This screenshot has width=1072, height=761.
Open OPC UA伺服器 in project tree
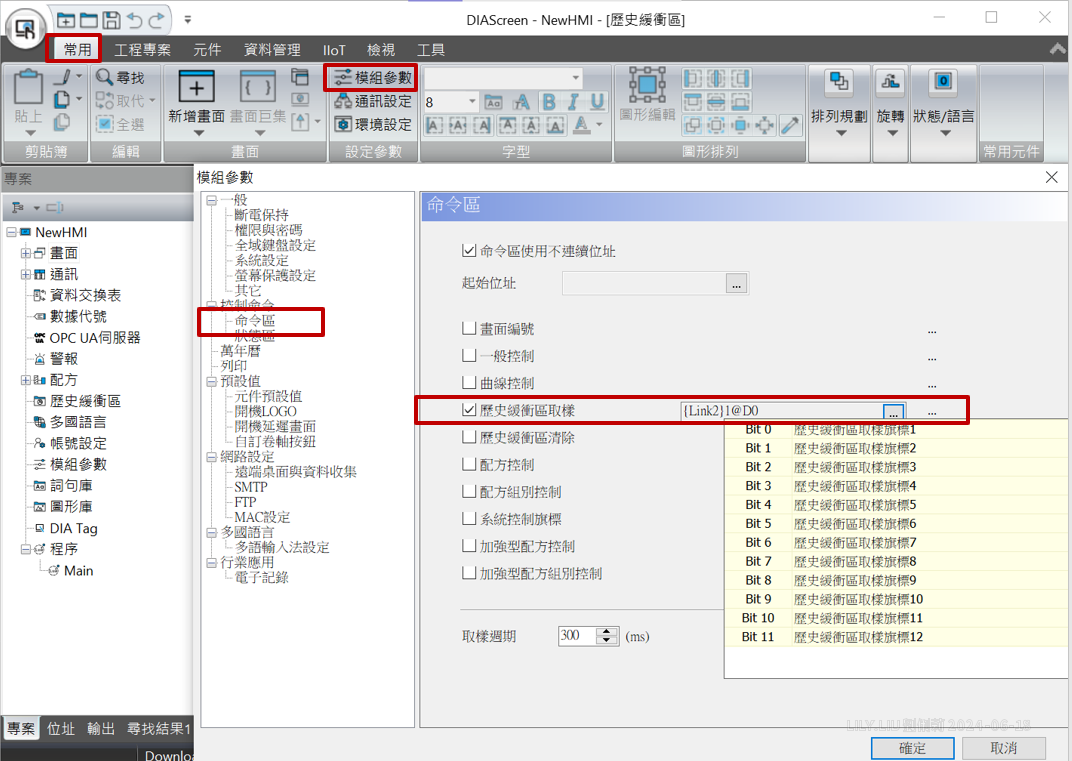coord(94,337)
